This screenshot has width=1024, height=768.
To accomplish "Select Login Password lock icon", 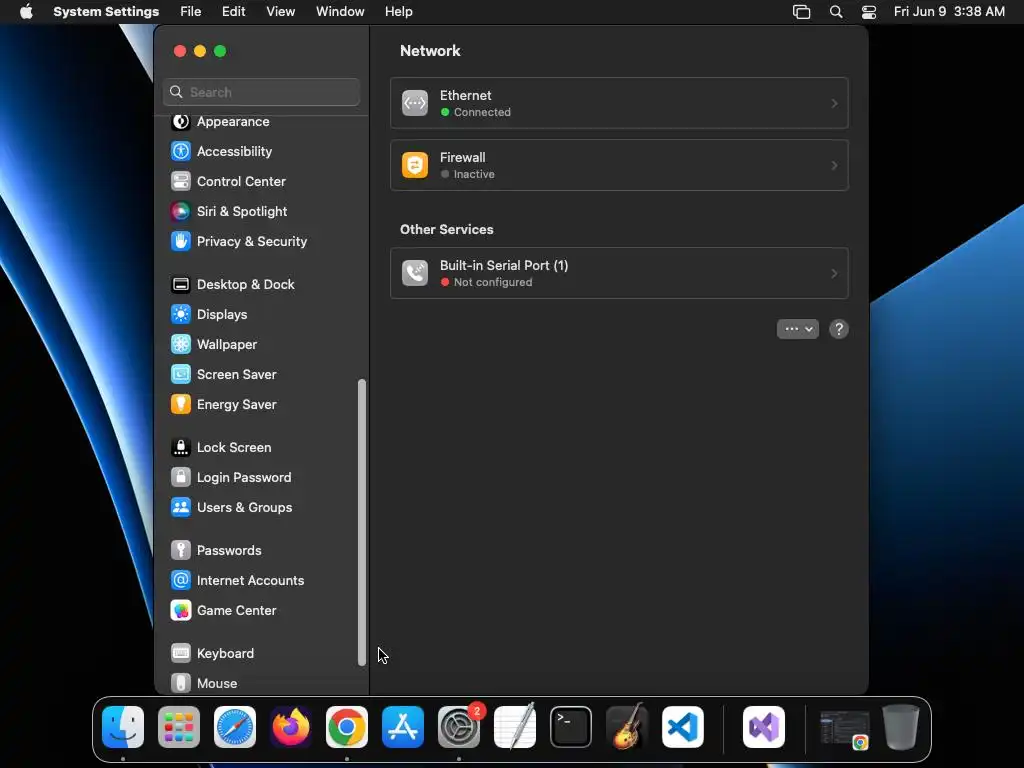I will coord(181,478).
